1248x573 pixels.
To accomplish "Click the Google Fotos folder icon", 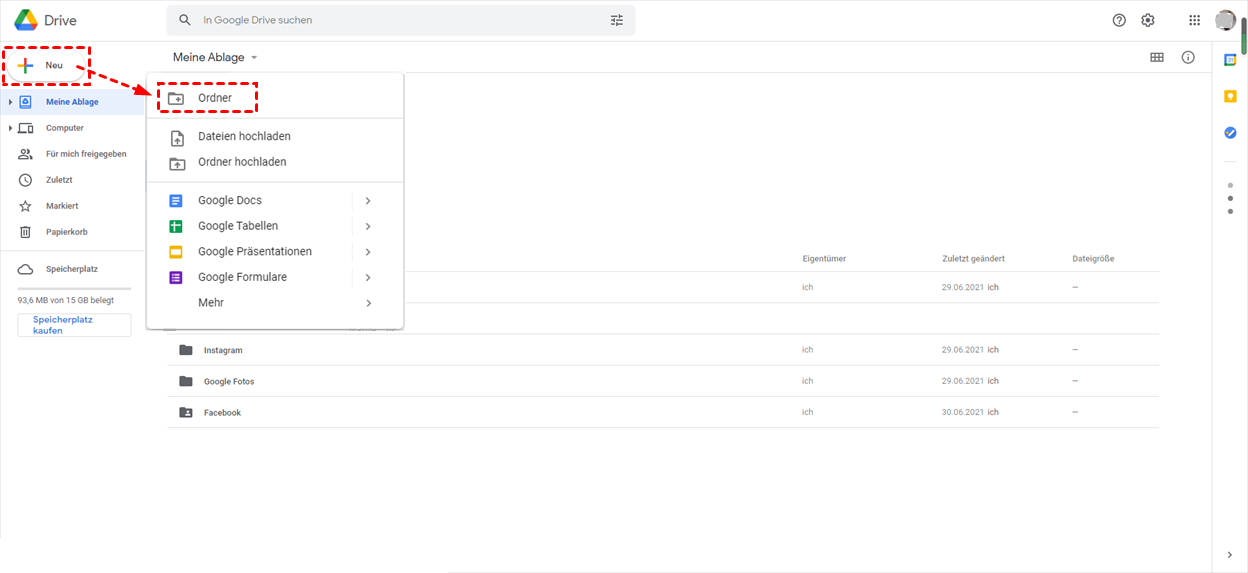I will tap(185, 381).
